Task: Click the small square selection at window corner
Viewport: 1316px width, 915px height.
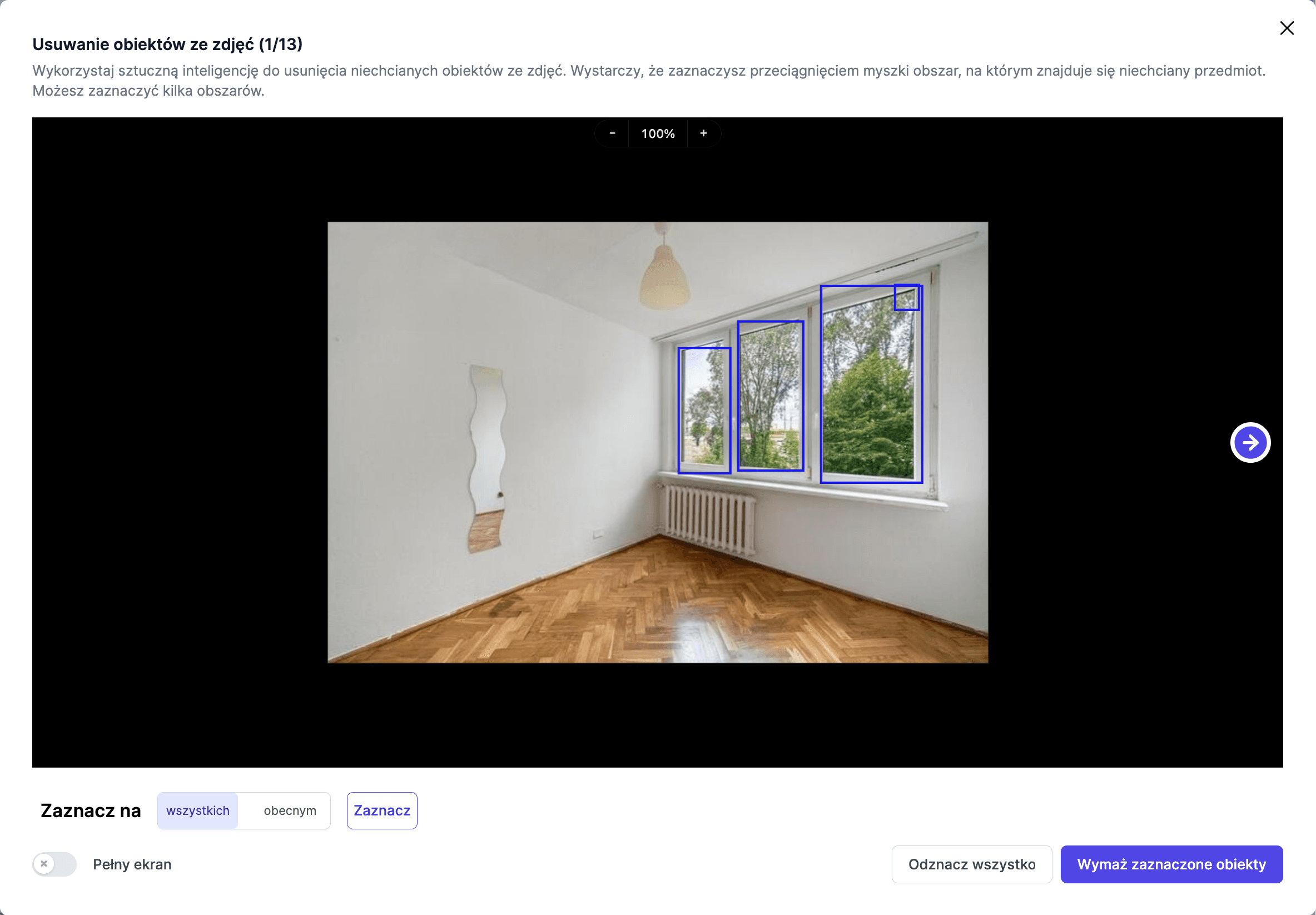Action: coord(906,298)
